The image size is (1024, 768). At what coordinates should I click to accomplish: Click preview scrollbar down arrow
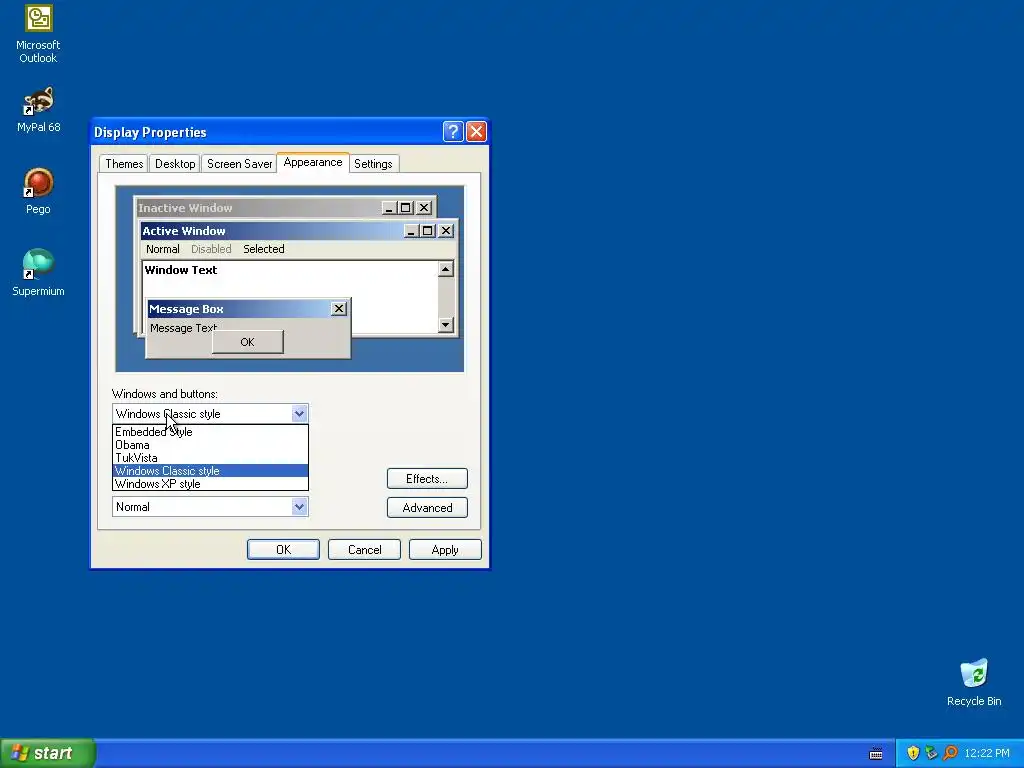[x=445, y=324]
